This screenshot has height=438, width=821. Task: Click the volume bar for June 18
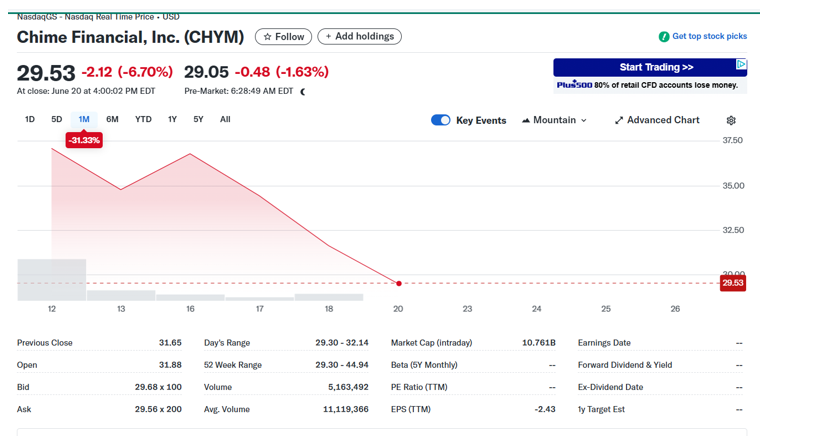point(329,297)
